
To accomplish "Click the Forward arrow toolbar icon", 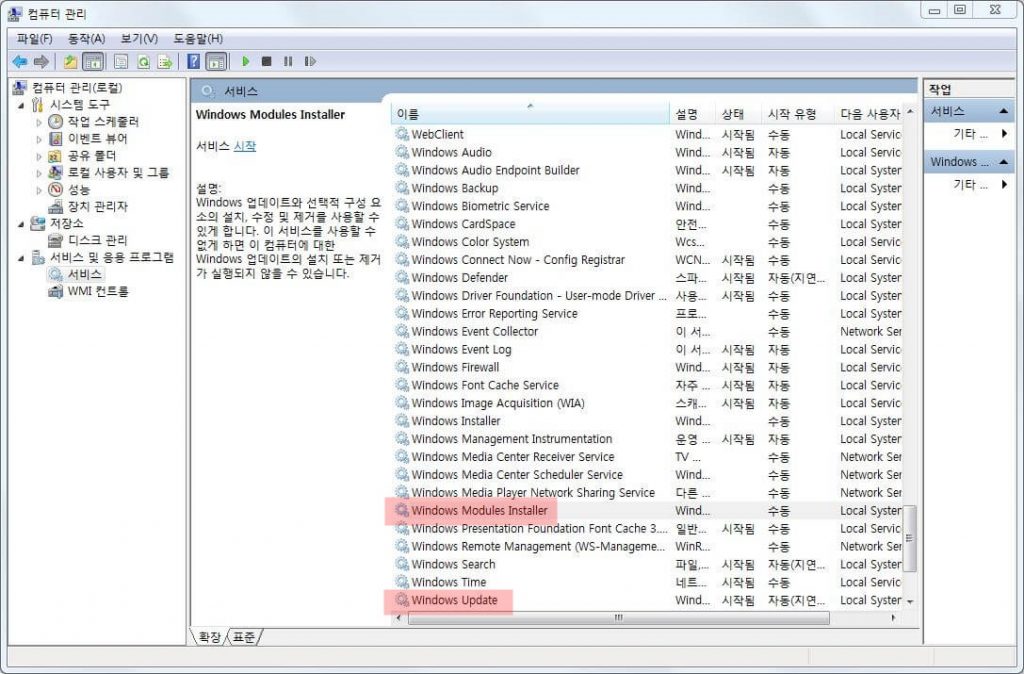I will point(41,61).
